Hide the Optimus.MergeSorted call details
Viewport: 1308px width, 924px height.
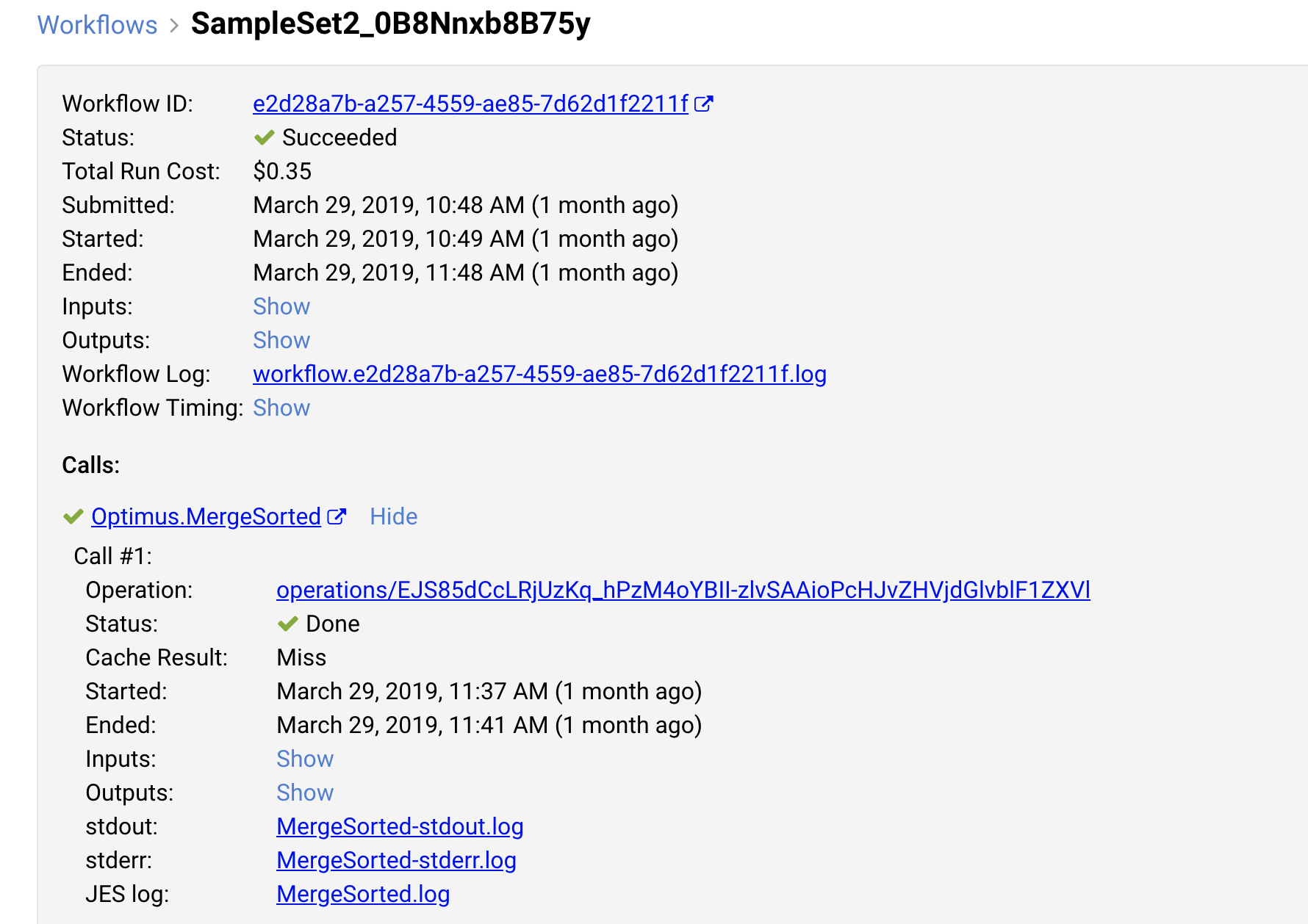(x=394, y=516)
